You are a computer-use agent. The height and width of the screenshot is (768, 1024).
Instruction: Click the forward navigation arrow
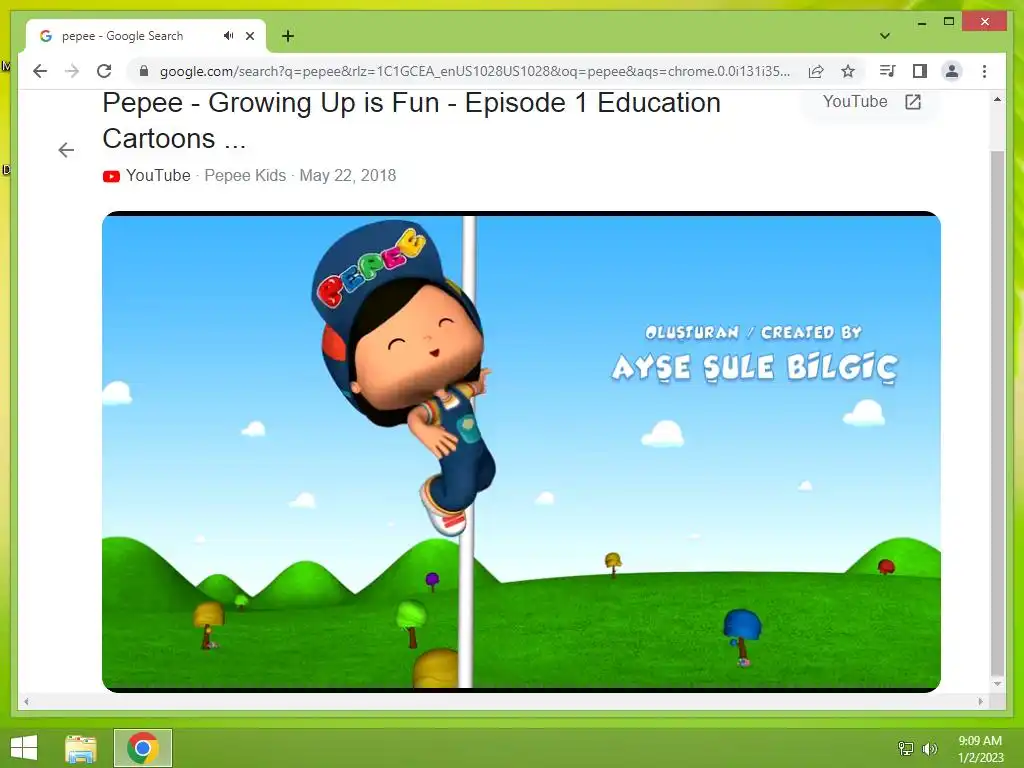[x=72, y=71]
